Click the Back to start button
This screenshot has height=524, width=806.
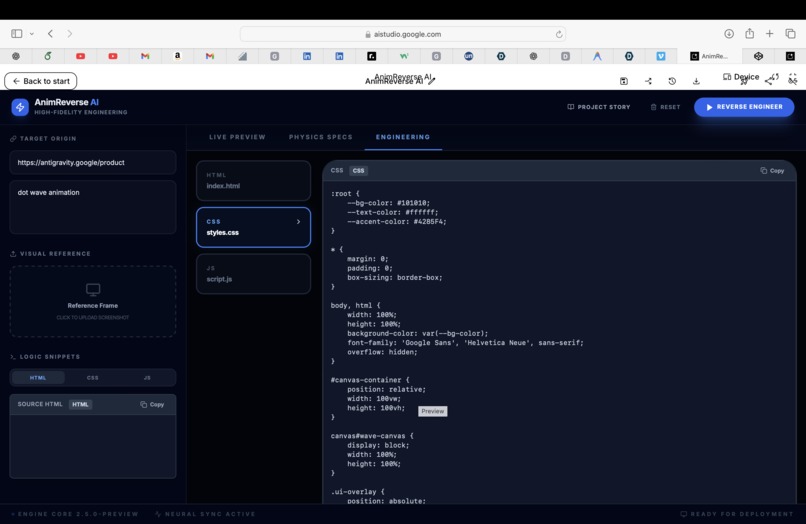coord(41,81)
